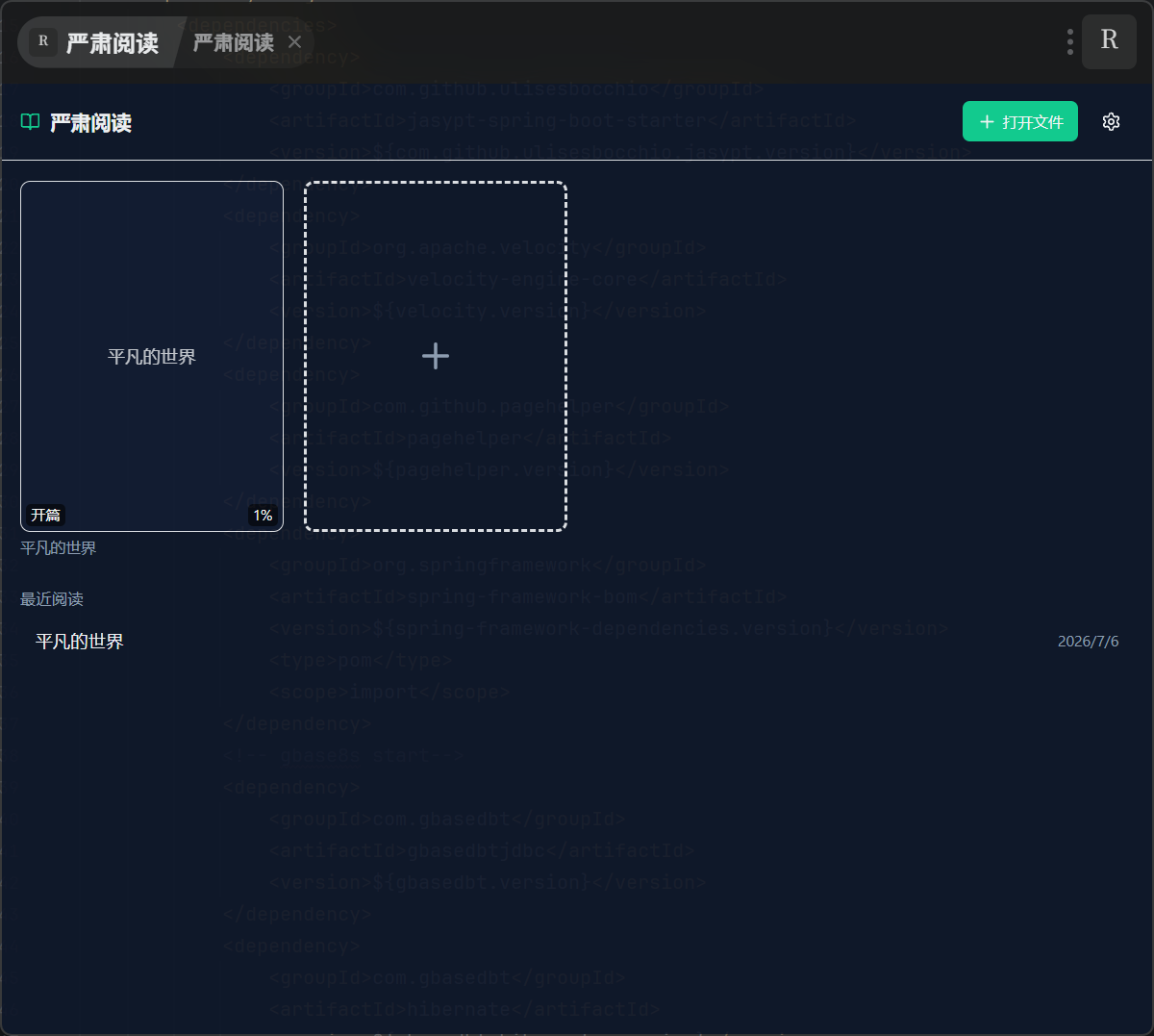Close the second 严肃阅读 tab
This screenshot has height=1036, width=1154.
click(x=295, y=42)
